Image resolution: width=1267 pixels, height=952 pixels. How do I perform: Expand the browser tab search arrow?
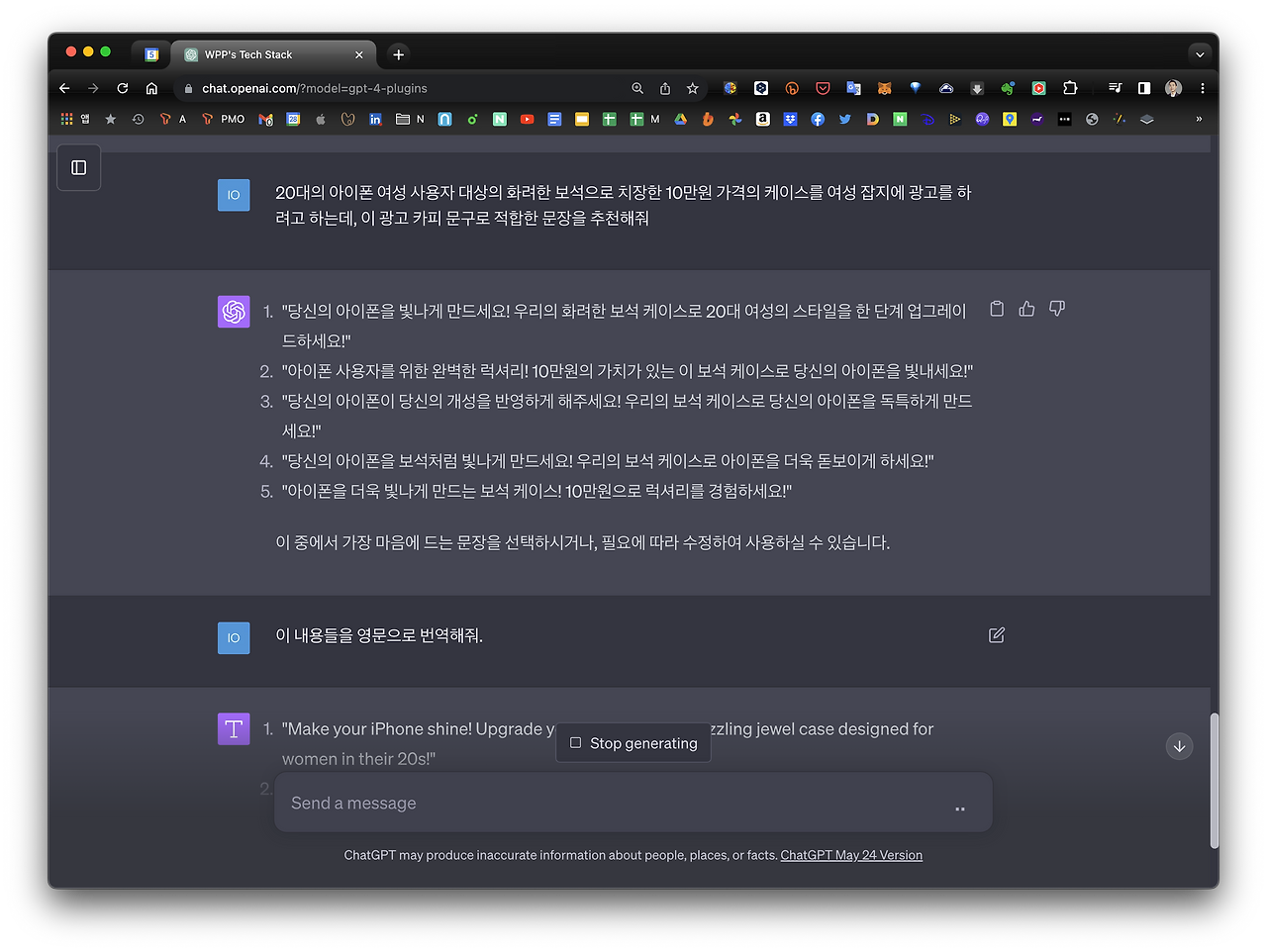[1199, 54]
